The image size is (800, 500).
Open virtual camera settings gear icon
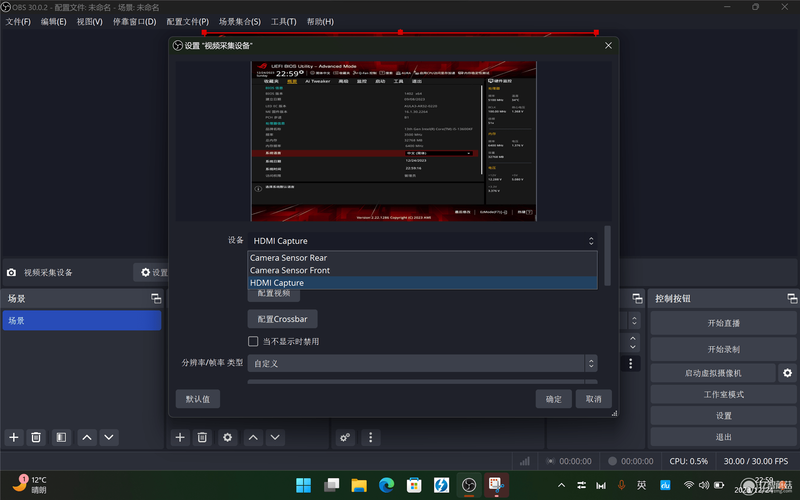[x=787, y=373]
